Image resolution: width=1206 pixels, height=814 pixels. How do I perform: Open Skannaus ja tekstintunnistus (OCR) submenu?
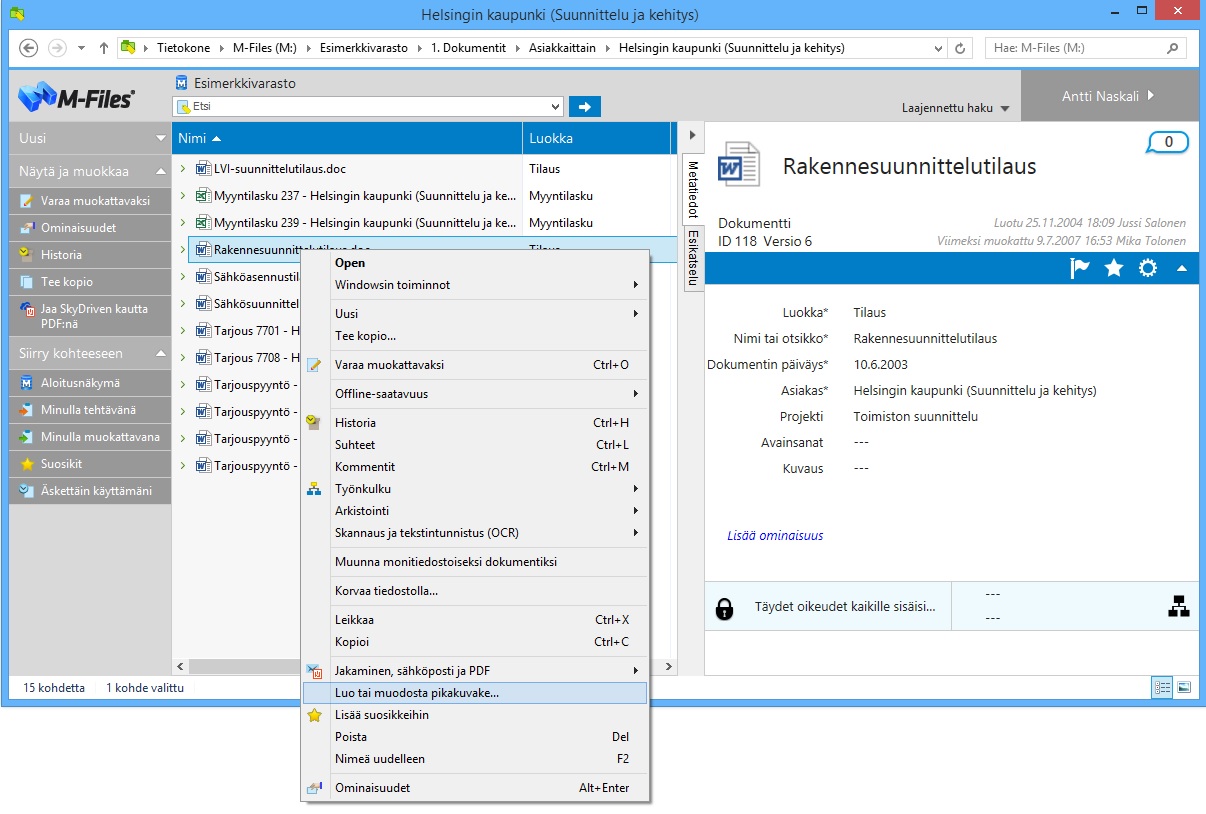tap(476, 533)
